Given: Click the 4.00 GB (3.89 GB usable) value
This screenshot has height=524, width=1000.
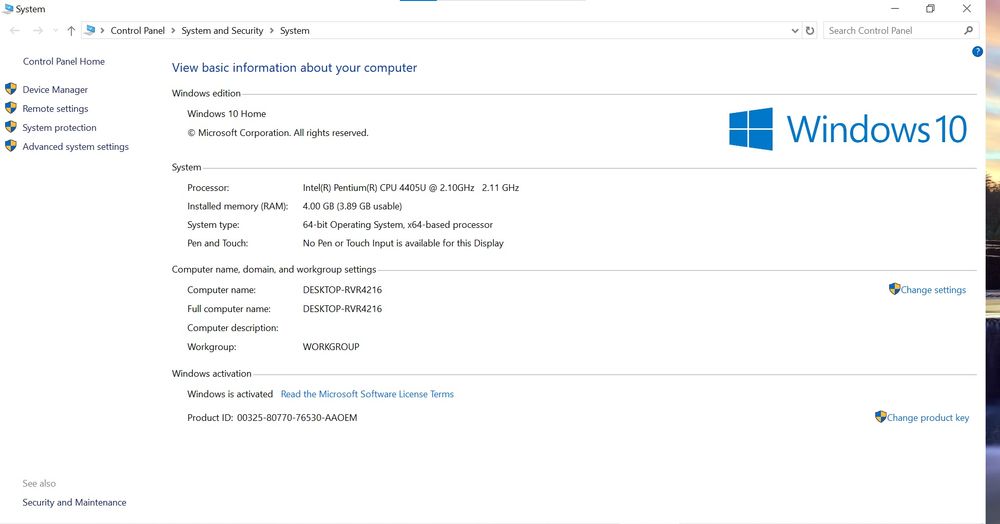Looking at the screenshot, I should (x=352, y=207).
